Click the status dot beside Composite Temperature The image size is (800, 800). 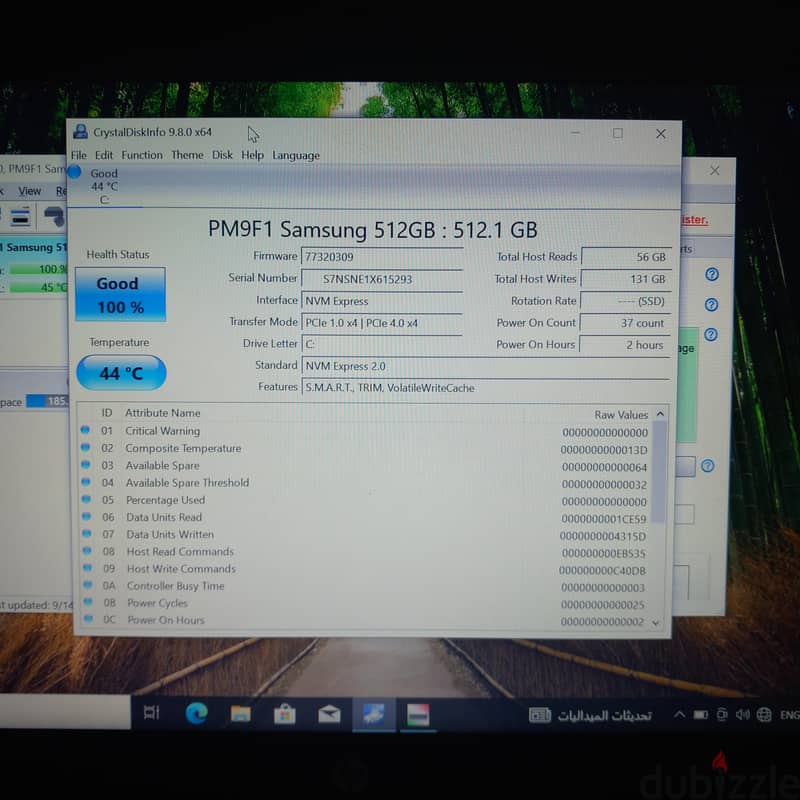click(85, 447)
